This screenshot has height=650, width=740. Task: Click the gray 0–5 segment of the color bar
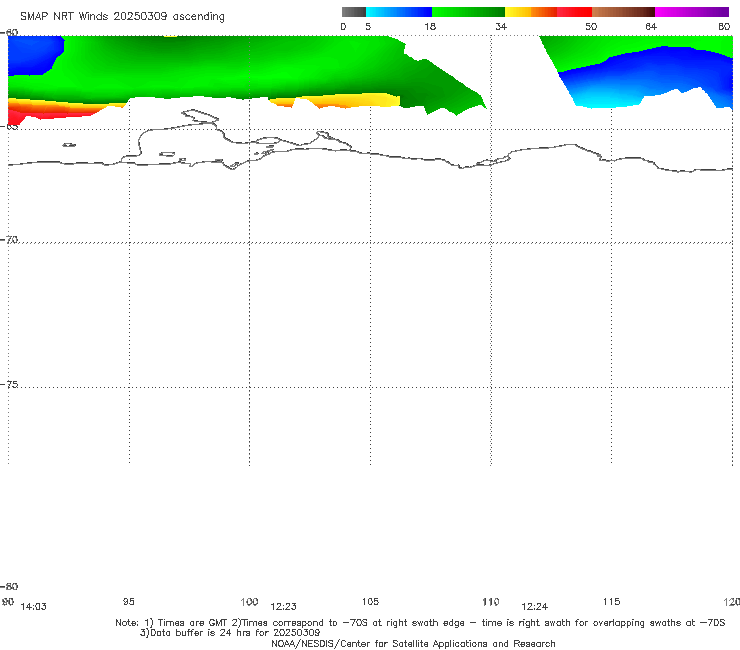pyautogui.click(x=353, y=12)
